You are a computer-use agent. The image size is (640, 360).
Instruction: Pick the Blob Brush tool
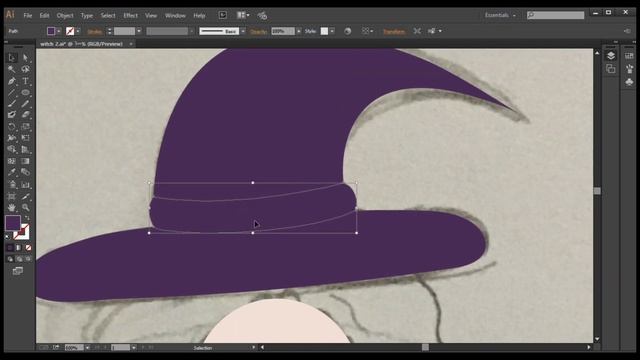tap(11, 115)
